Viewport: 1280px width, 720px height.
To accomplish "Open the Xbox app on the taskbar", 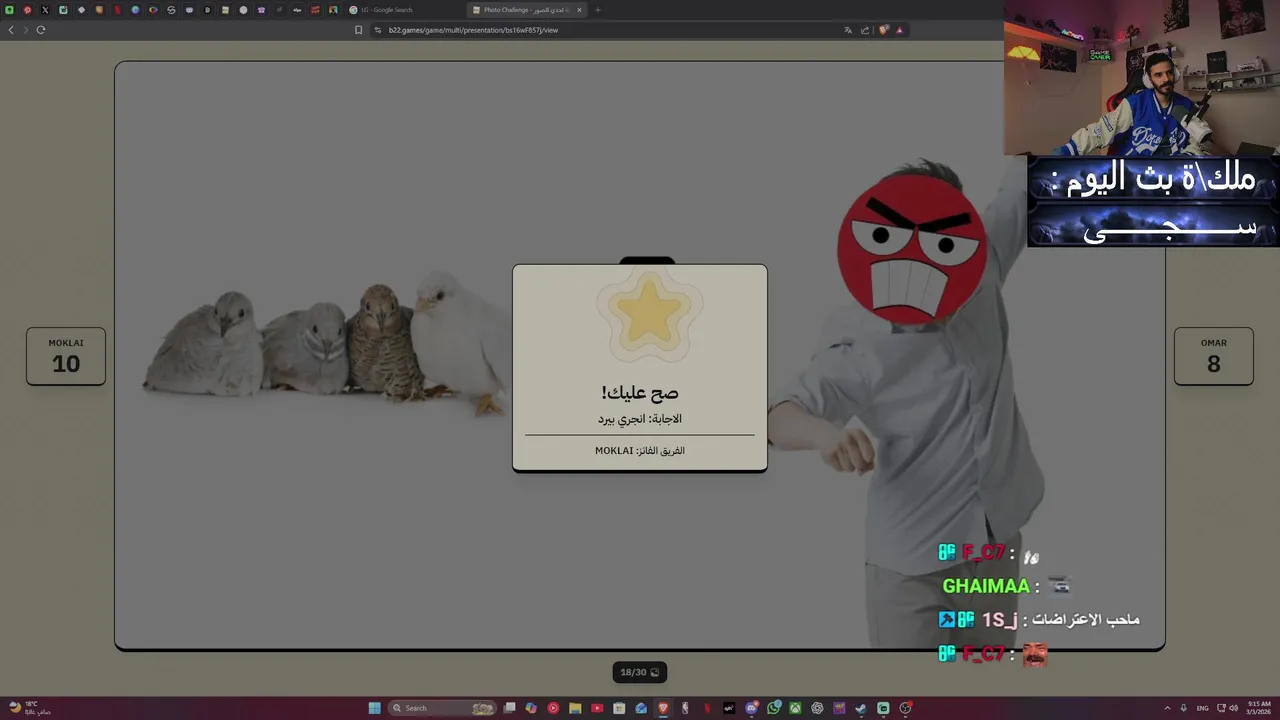I will pyautogui.click(x=795, y=708).
